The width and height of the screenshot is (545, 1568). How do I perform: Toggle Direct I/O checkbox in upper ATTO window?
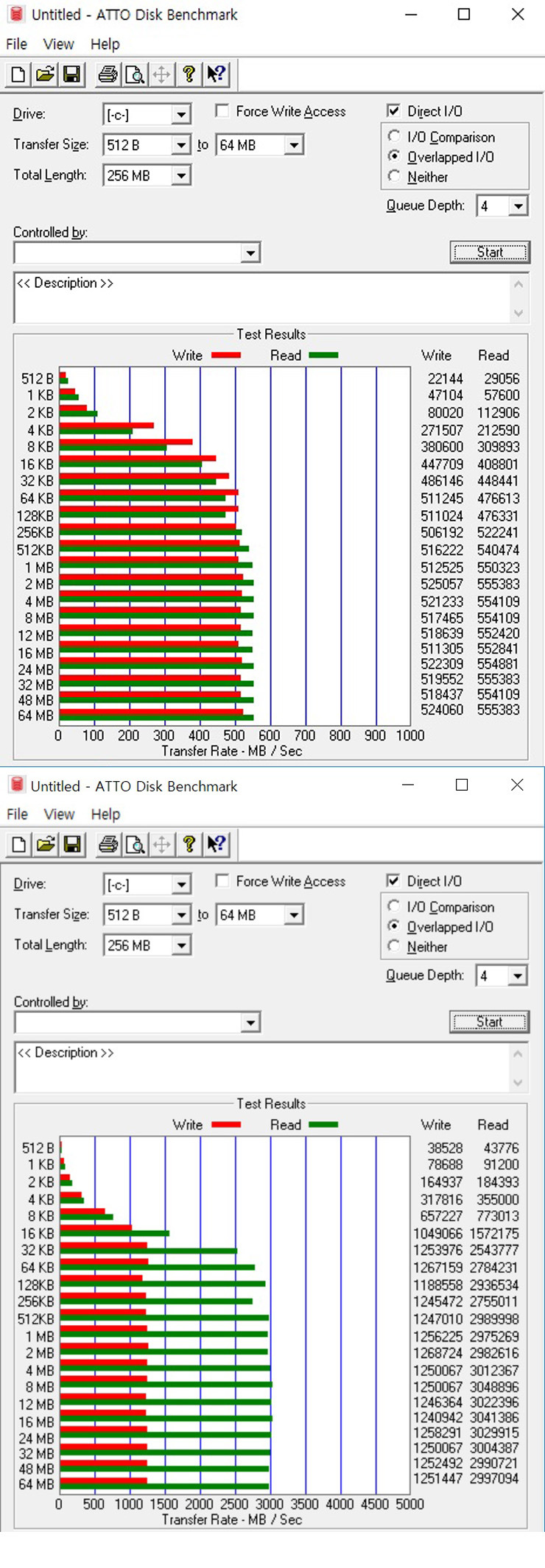[x=393, y=111]
